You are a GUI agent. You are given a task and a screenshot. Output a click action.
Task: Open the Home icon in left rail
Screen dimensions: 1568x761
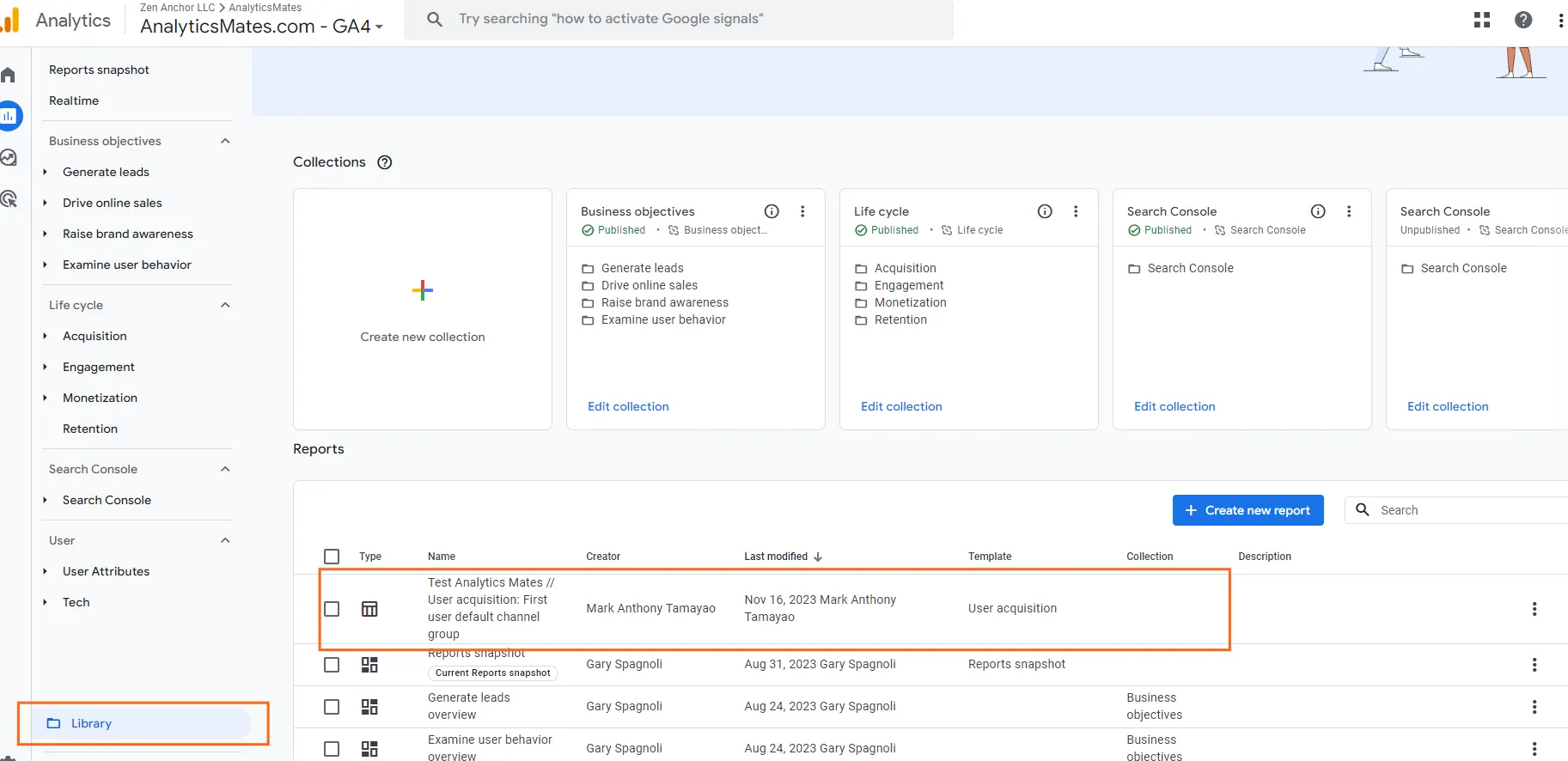point(8,75)
